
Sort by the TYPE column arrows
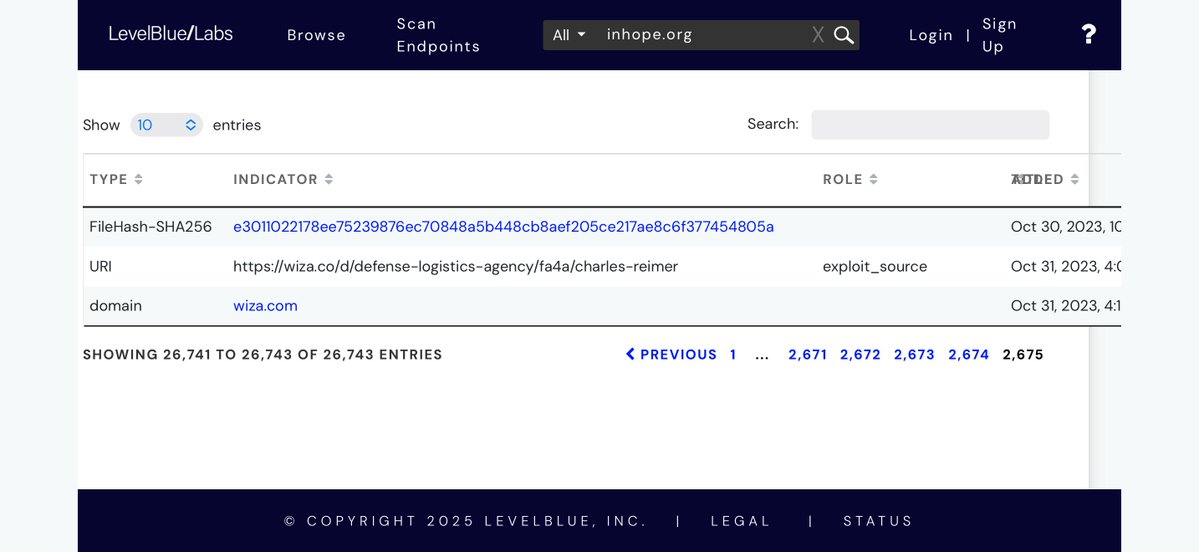(139, 180)
